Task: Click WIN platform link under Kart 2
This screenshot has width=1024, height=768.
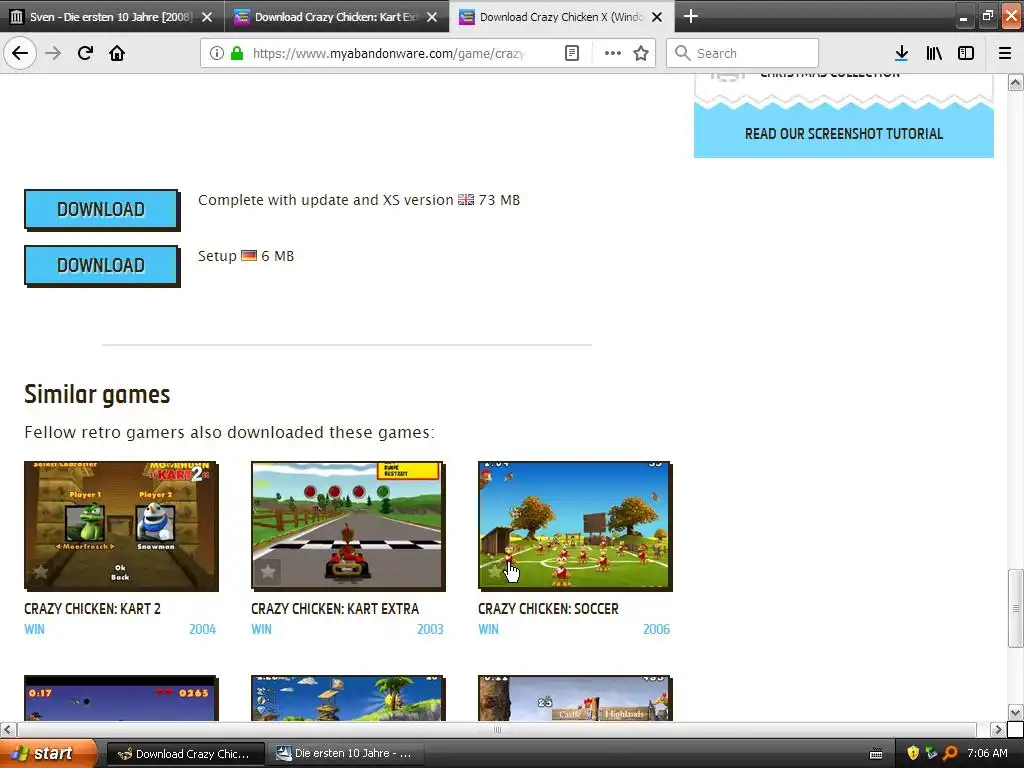Action: click(x=35, y=630)
